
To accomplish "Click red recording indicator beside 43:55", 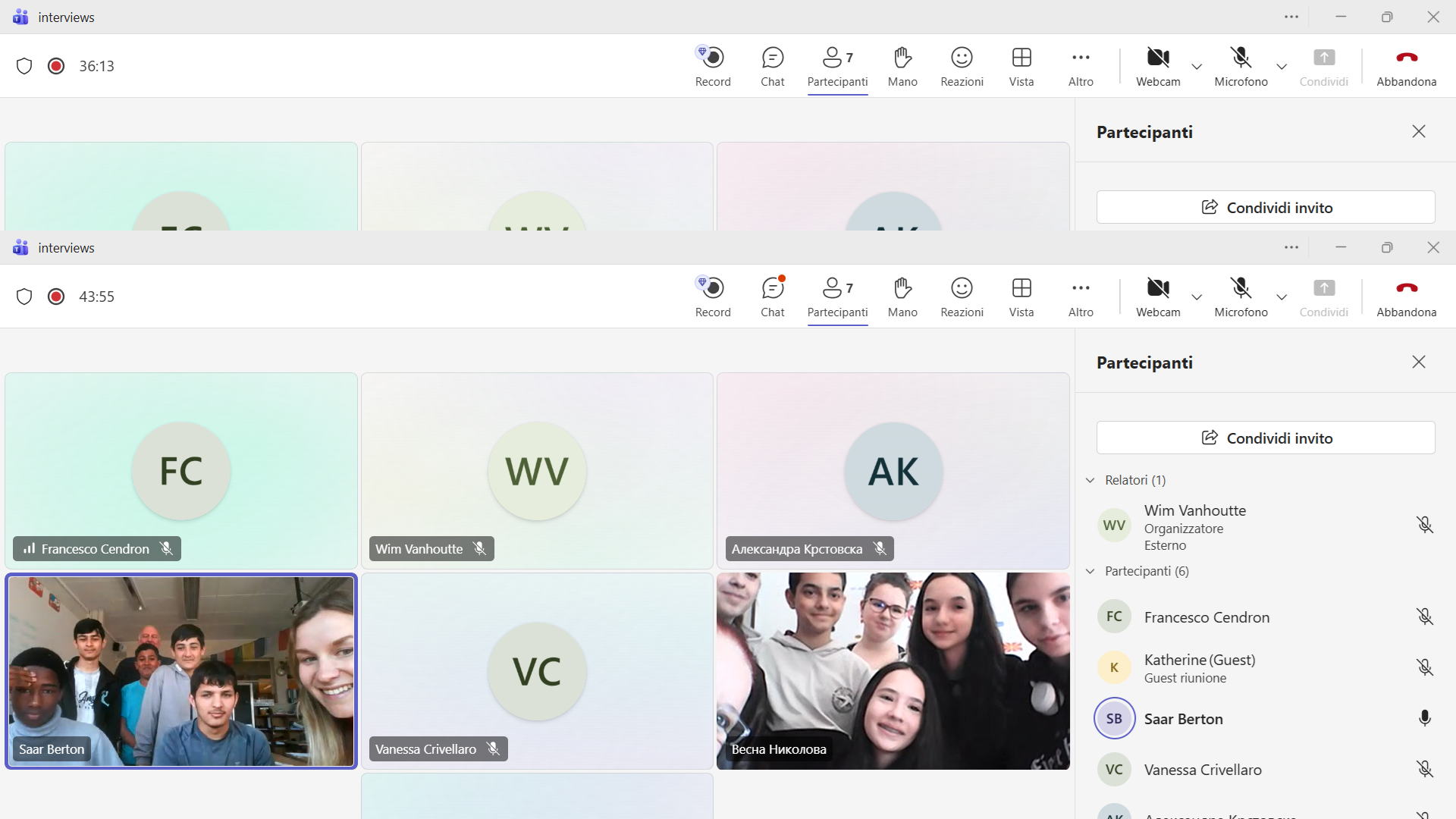I will coord(56,297).
